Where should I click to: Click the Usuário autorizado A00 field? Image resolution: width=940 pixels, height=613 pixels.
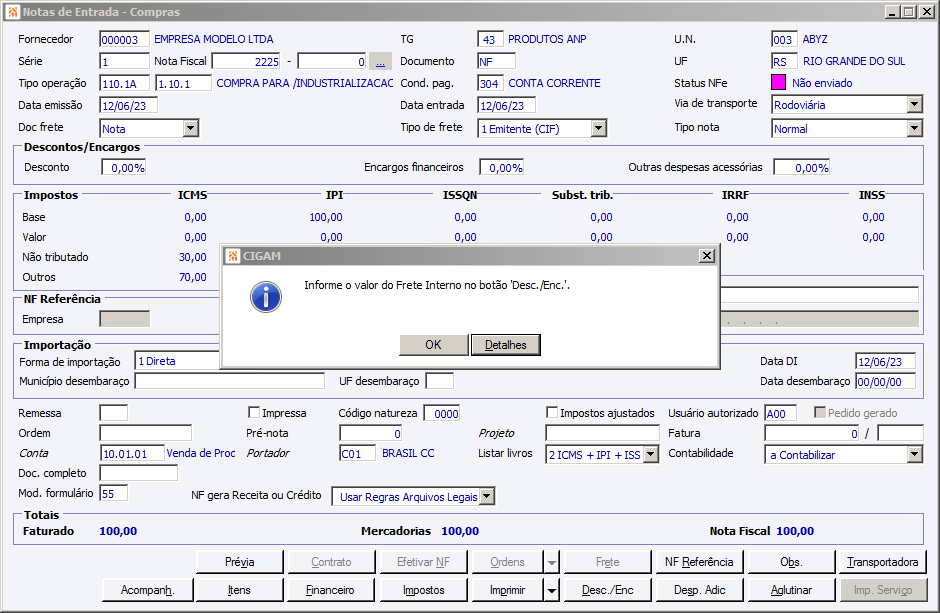[x=781, y=413]
